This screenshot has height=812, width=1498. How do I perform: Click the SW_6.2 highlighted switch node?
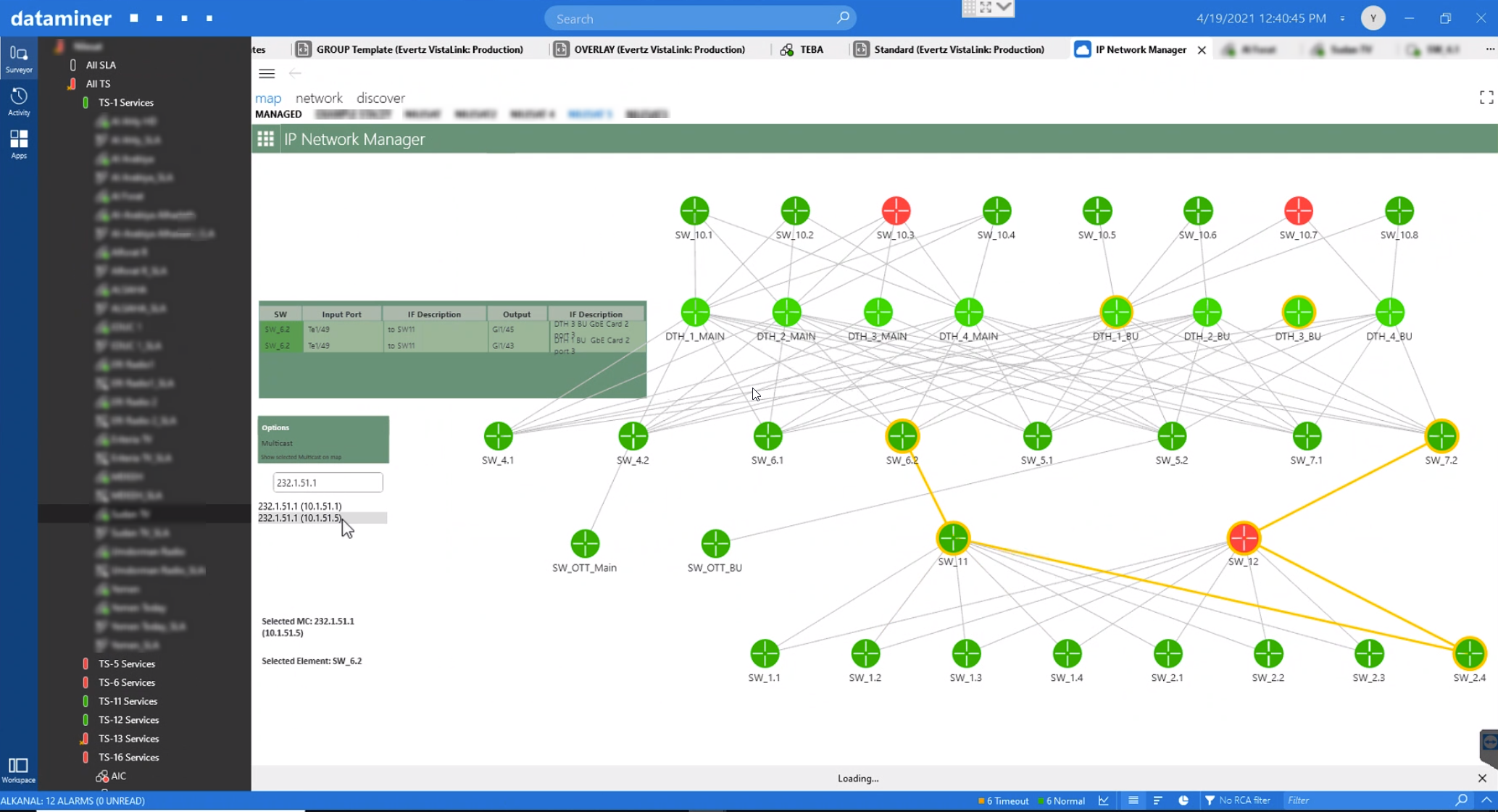[x=902, y=436]
